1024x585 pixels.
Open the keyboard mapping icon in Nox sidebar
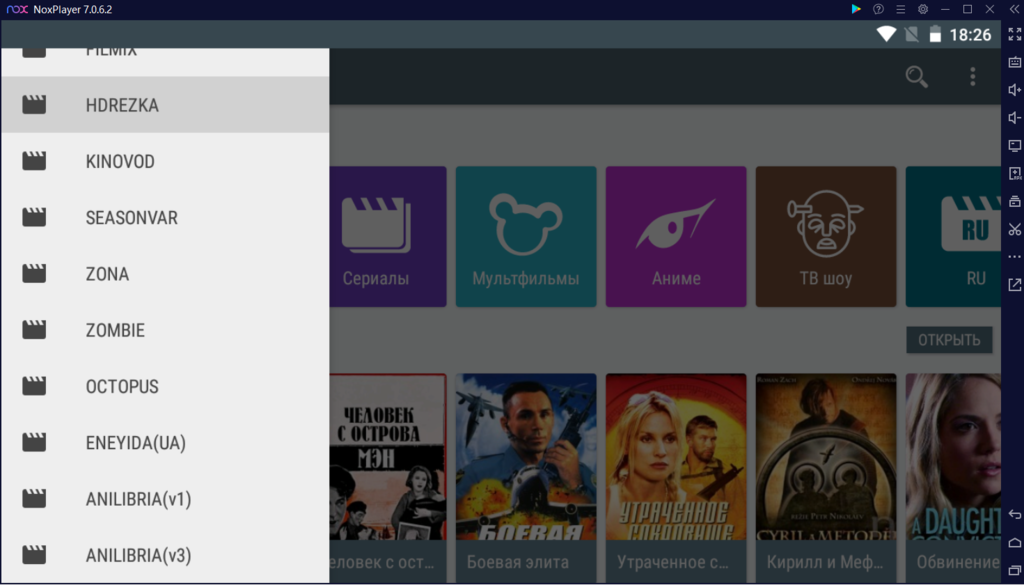coord(1014,62)
